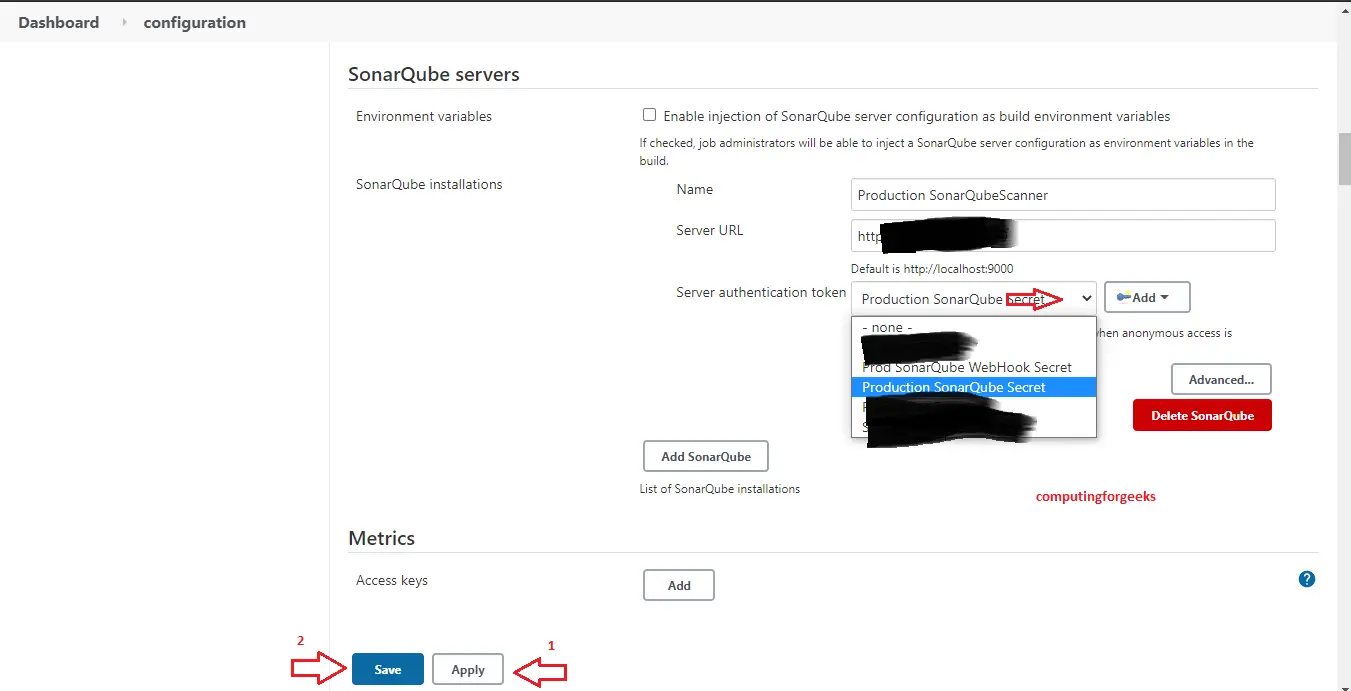Click the configuration breadcrumb item
Image resolution: width=1351 pixels, height=691 pixels.
click(x=194, y=22)
